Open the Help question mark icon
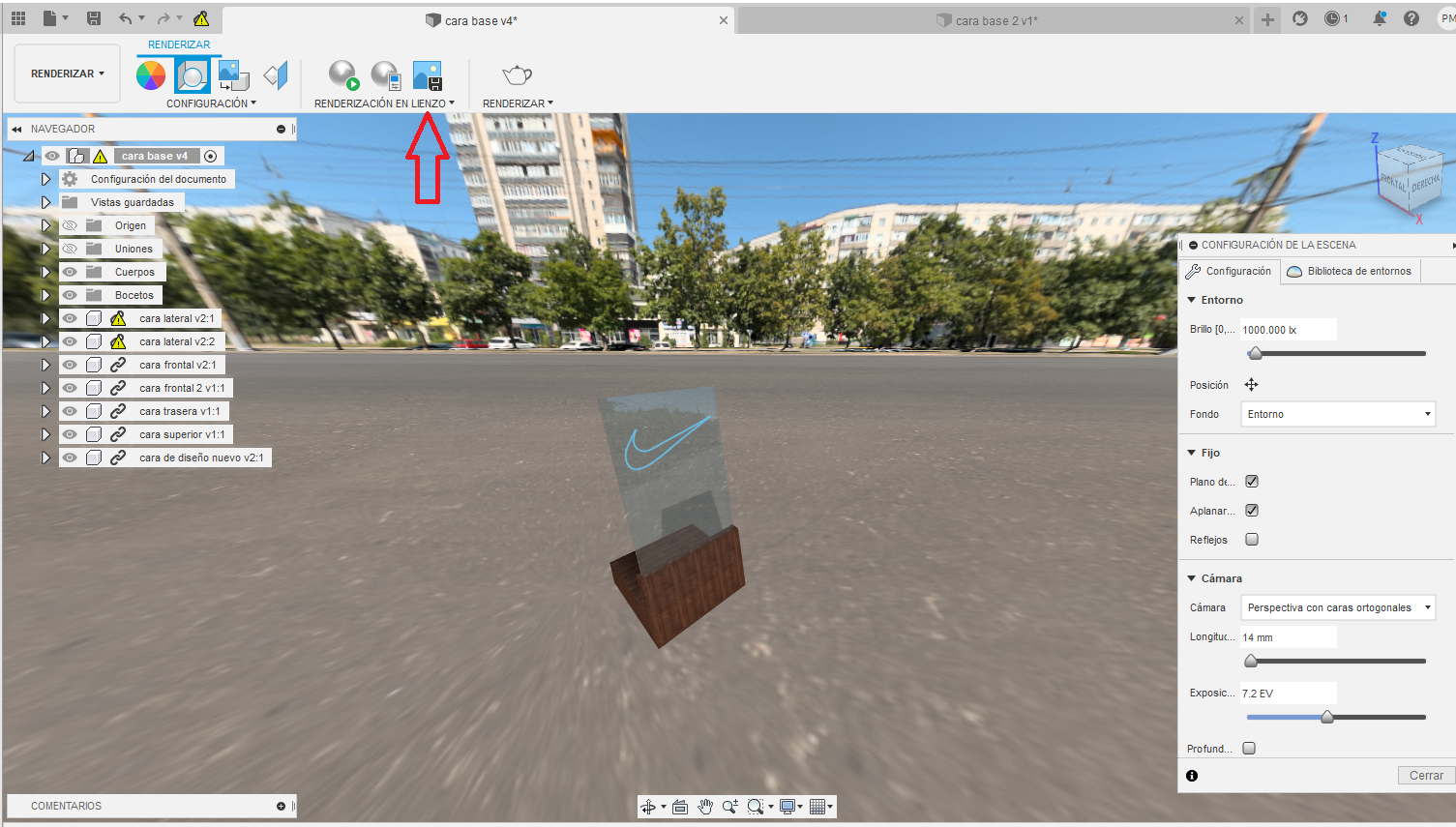 point(1411,18)
